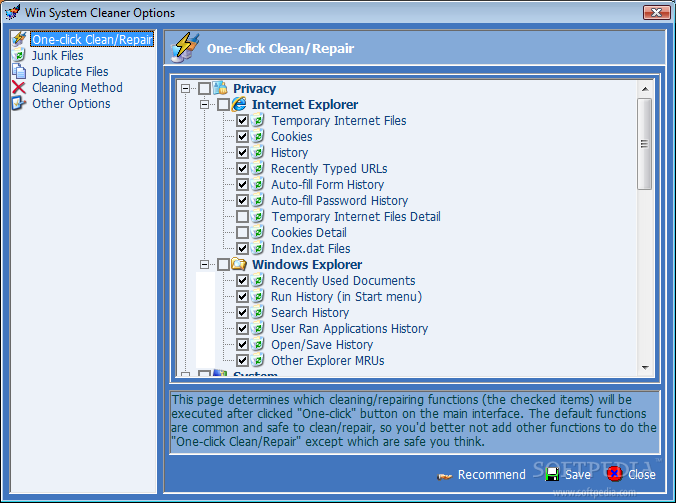
Task: Click the Junk Files recycle bin icon
Action: (19, 55)
